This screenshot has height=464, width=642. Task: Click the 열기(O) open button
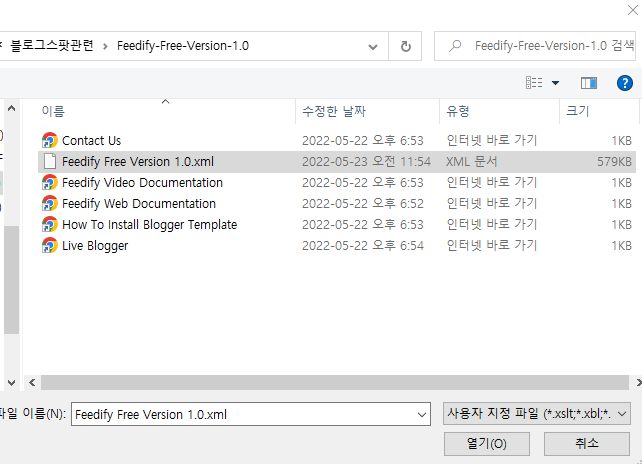487,444
